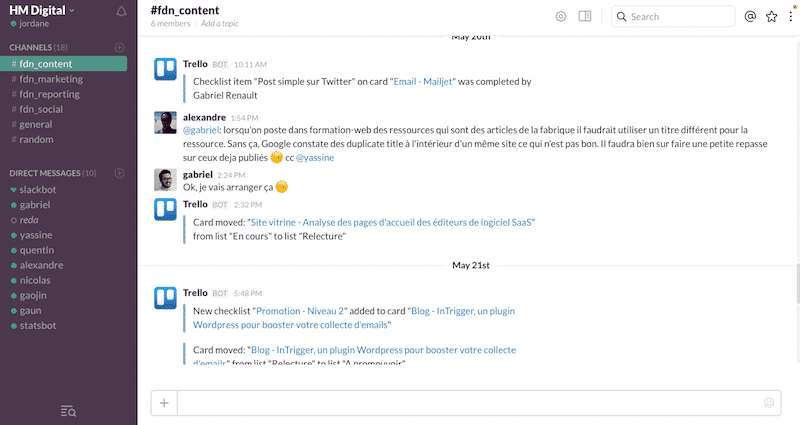Open the more options kebab menu
Viewport: 800px width, 425px height.
tap(790, 16)
